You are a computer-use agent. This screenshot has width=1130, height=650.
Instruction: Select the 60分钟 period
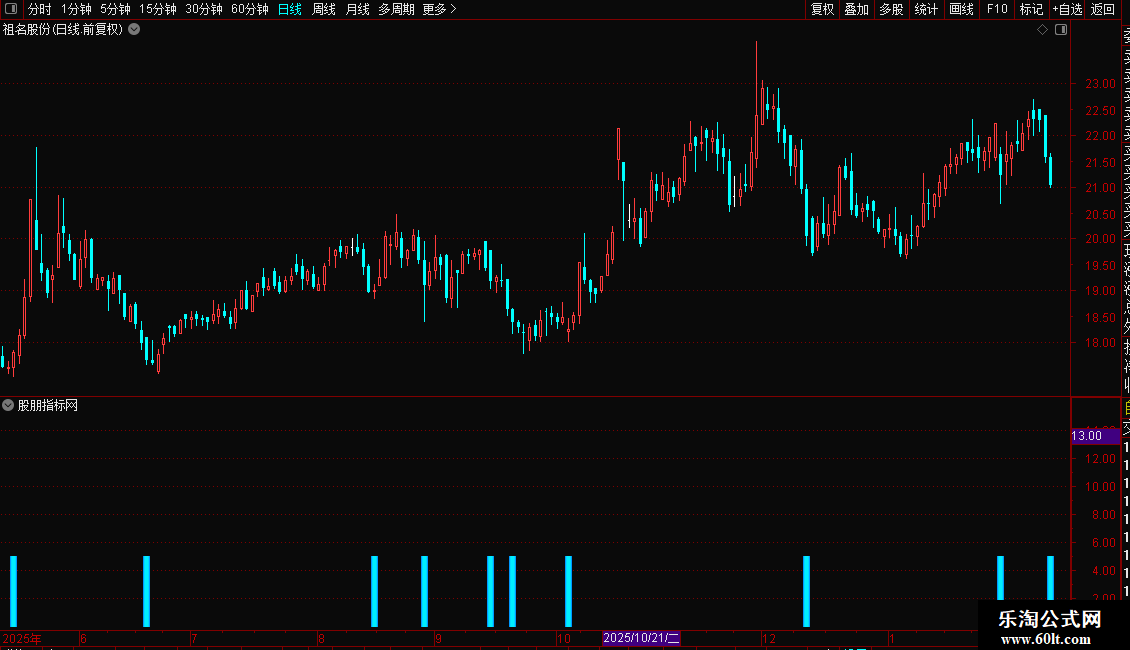249,9
